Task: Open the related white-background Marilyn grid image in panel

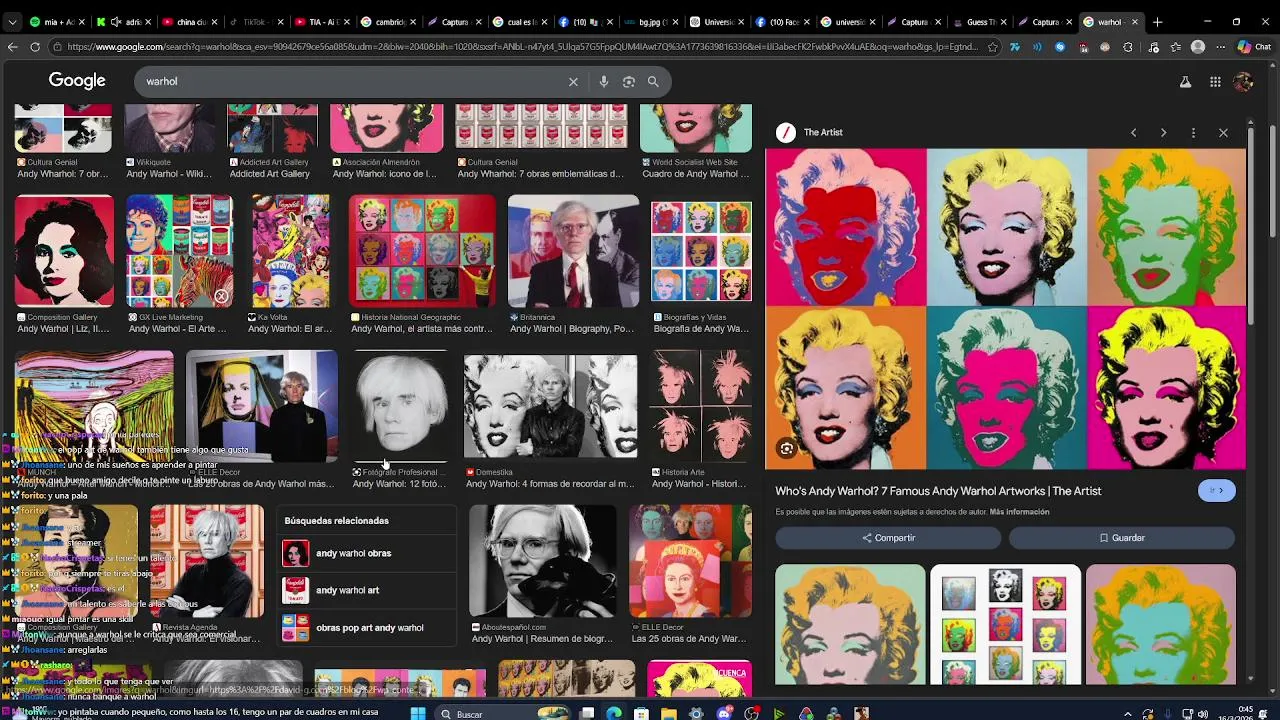Action: (x=1005, y=624)
